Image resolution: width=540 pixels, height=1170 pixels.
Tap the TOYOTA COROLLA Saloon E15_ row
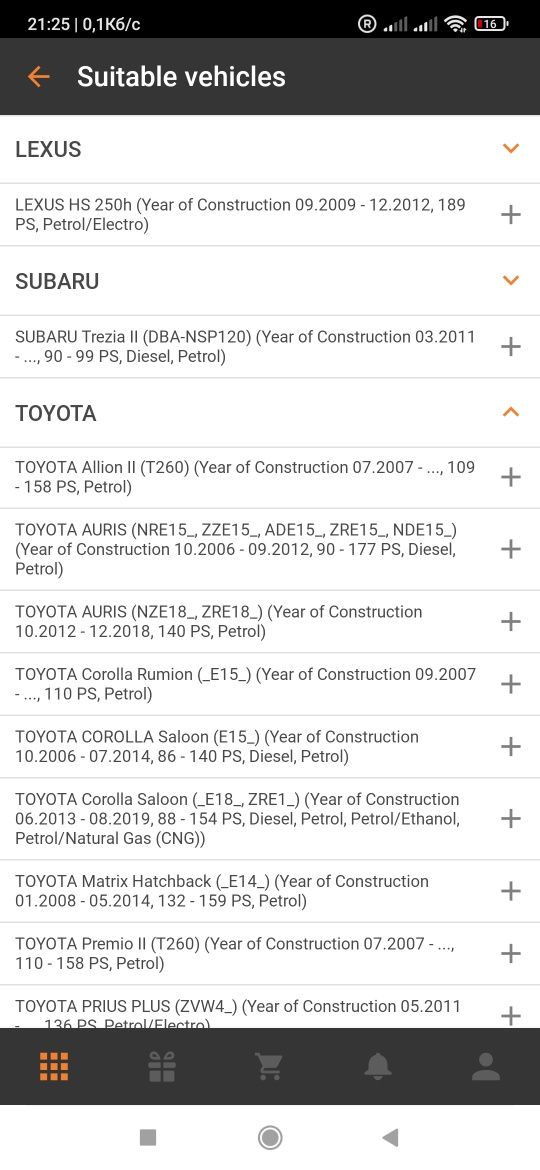tap(270, 747)
